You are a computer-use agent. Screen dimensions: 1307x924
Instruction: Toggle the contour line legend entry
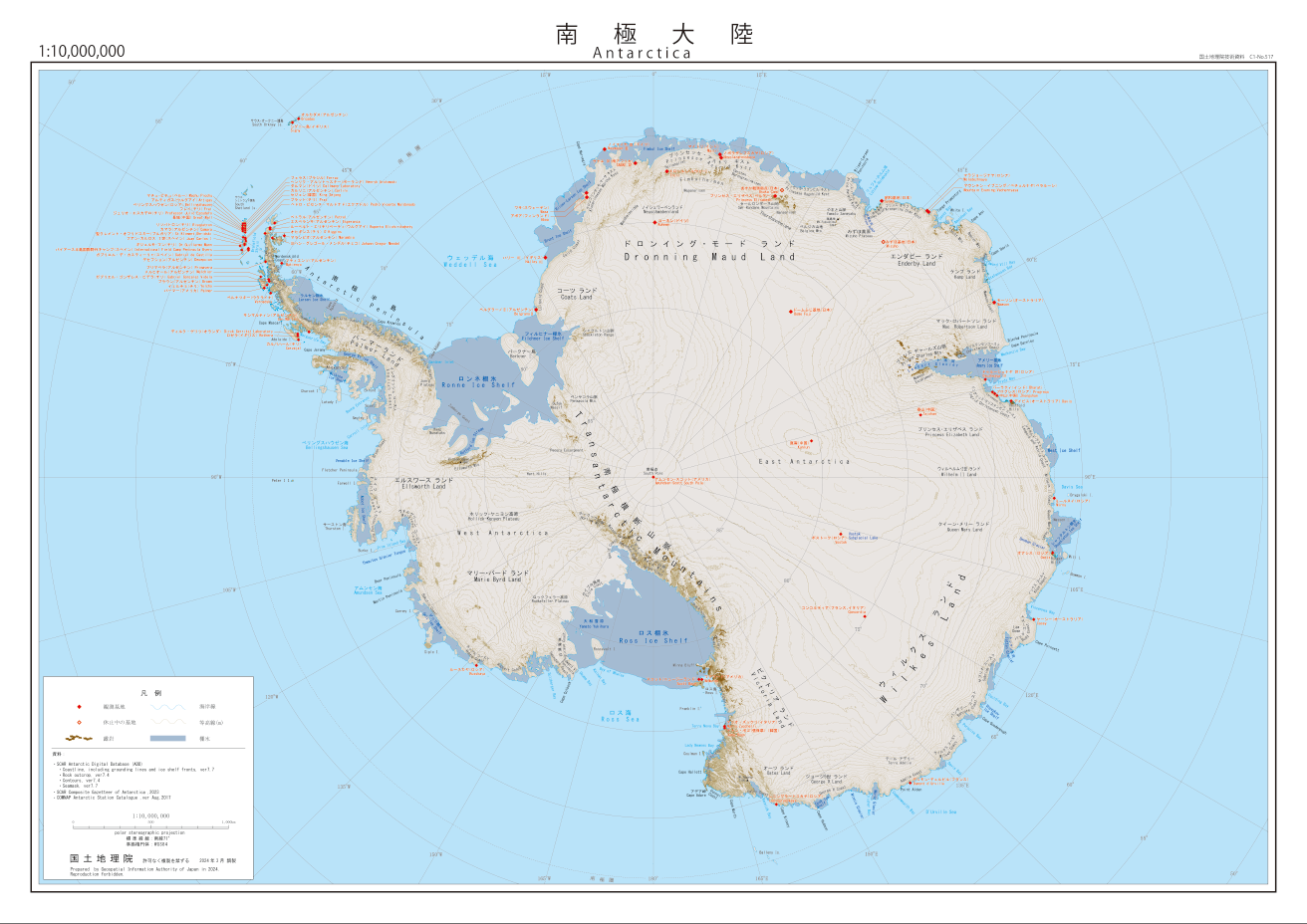[168, 723]
